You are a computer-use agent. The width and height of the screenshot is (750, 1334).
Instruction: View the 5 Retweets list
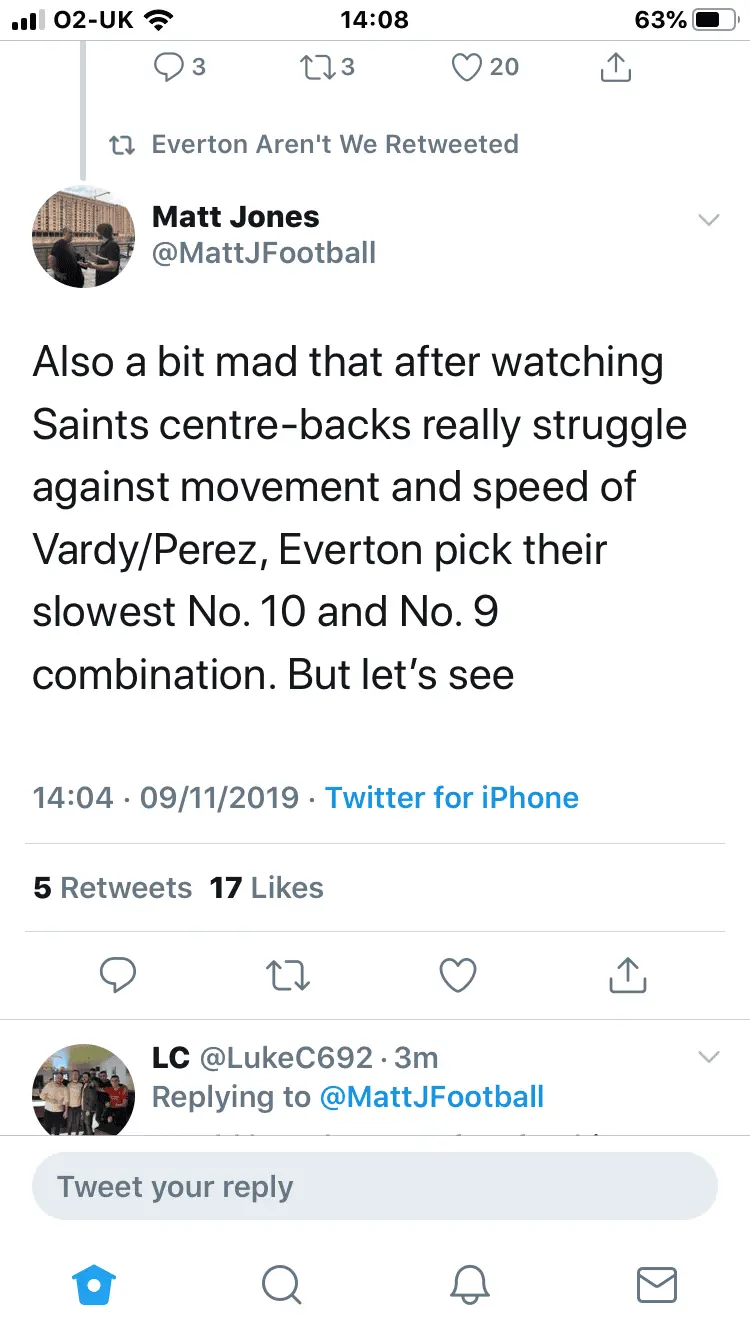[x=112, y=888]
